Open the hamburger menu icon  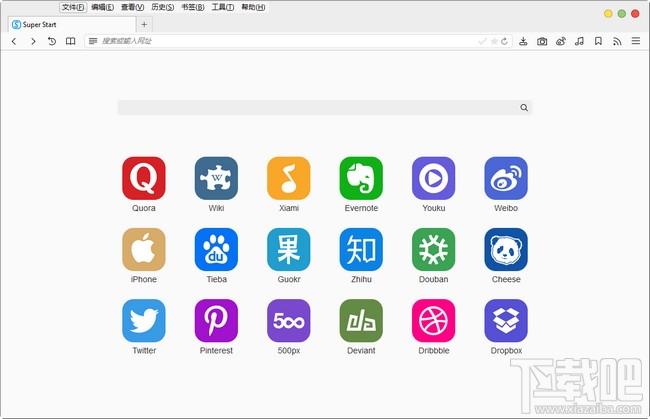tap(636, 41)
